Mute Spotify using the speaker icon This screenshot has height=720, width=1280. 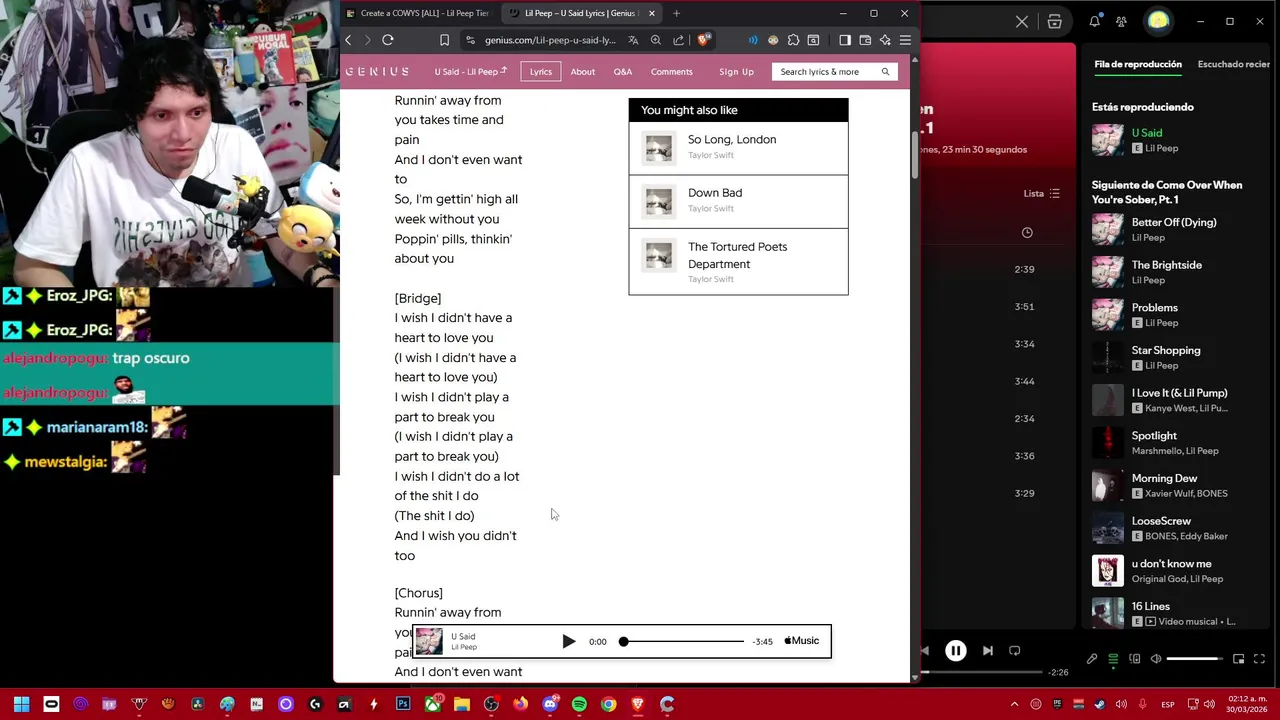click(x=1156, y=659)
